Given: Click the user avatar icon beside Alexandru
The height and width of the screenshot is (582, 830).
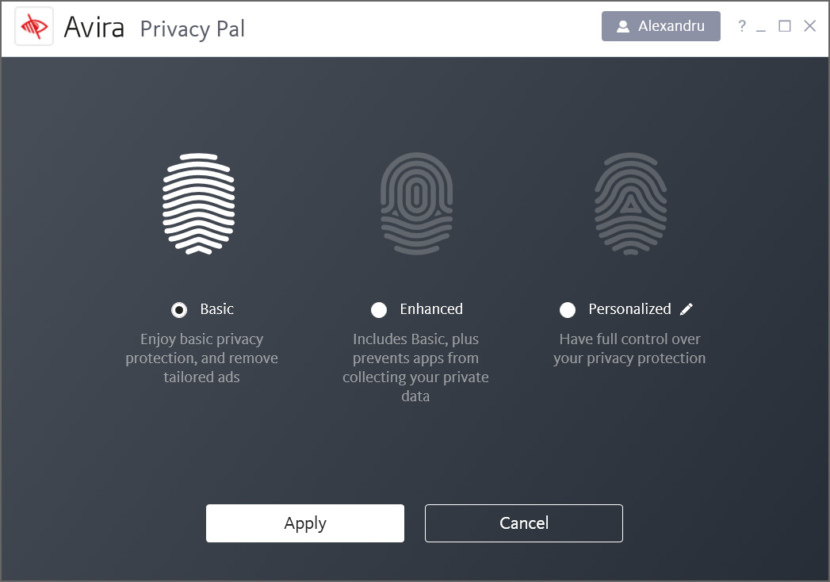Looking at the screenshot, I should (623, 26).
